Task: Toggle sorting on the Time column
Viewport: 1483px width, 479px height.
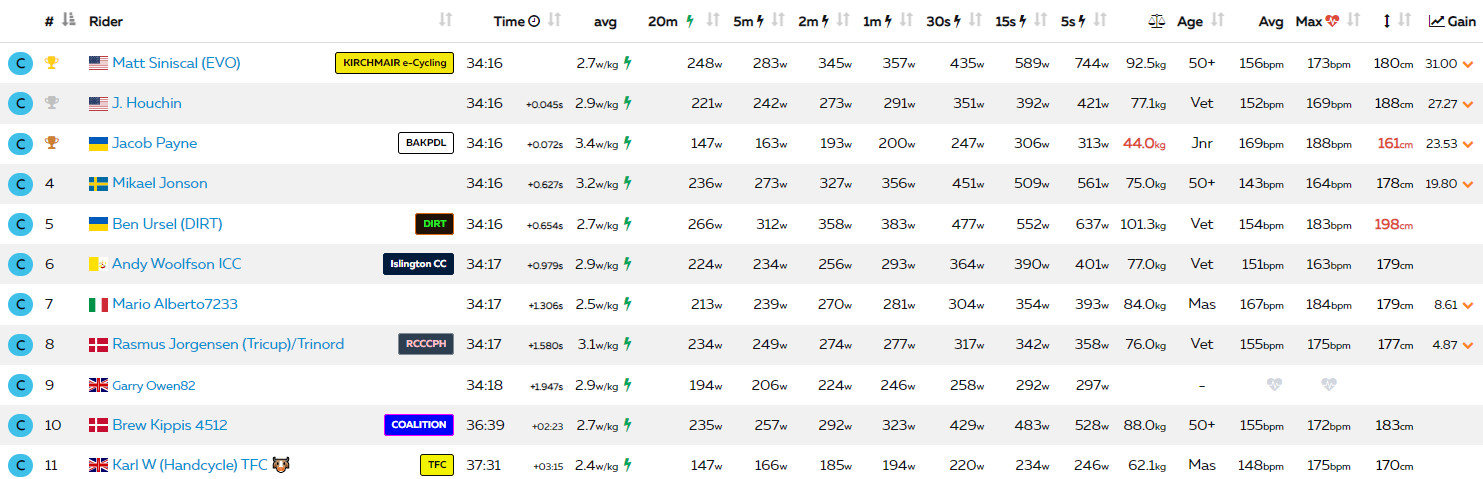Action: click(554, 21)
